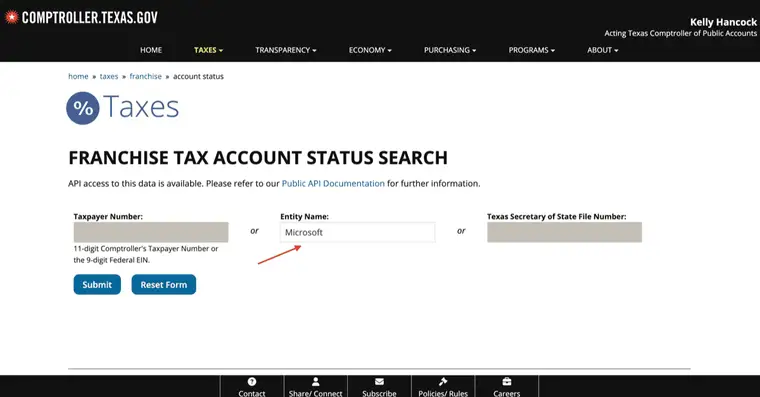Click the Entity Name field containing Microsoft
This screenshot has height=397, width=760.
coord(358,232)
